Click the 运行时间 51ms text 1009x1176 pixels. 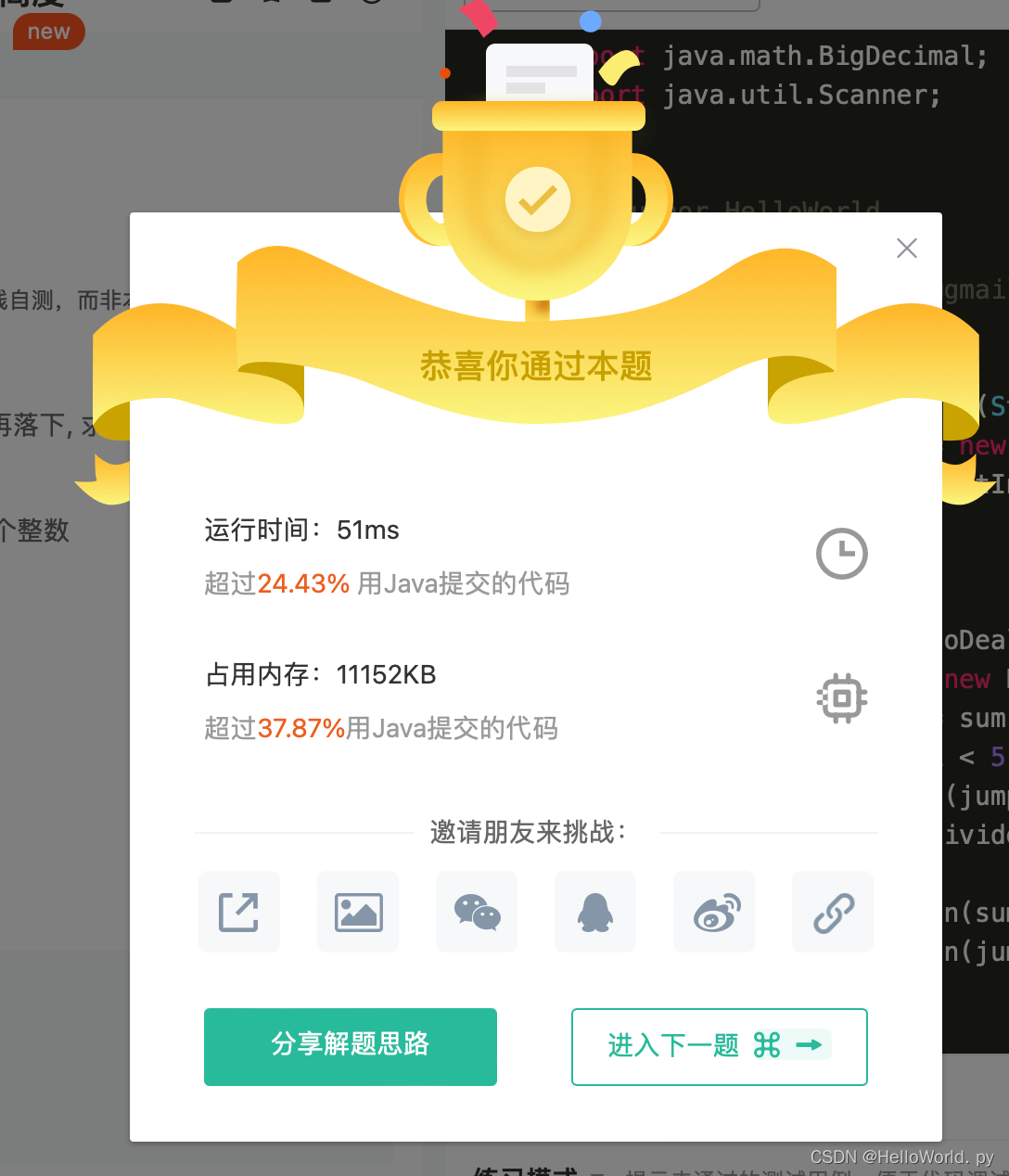coord(301,530)
